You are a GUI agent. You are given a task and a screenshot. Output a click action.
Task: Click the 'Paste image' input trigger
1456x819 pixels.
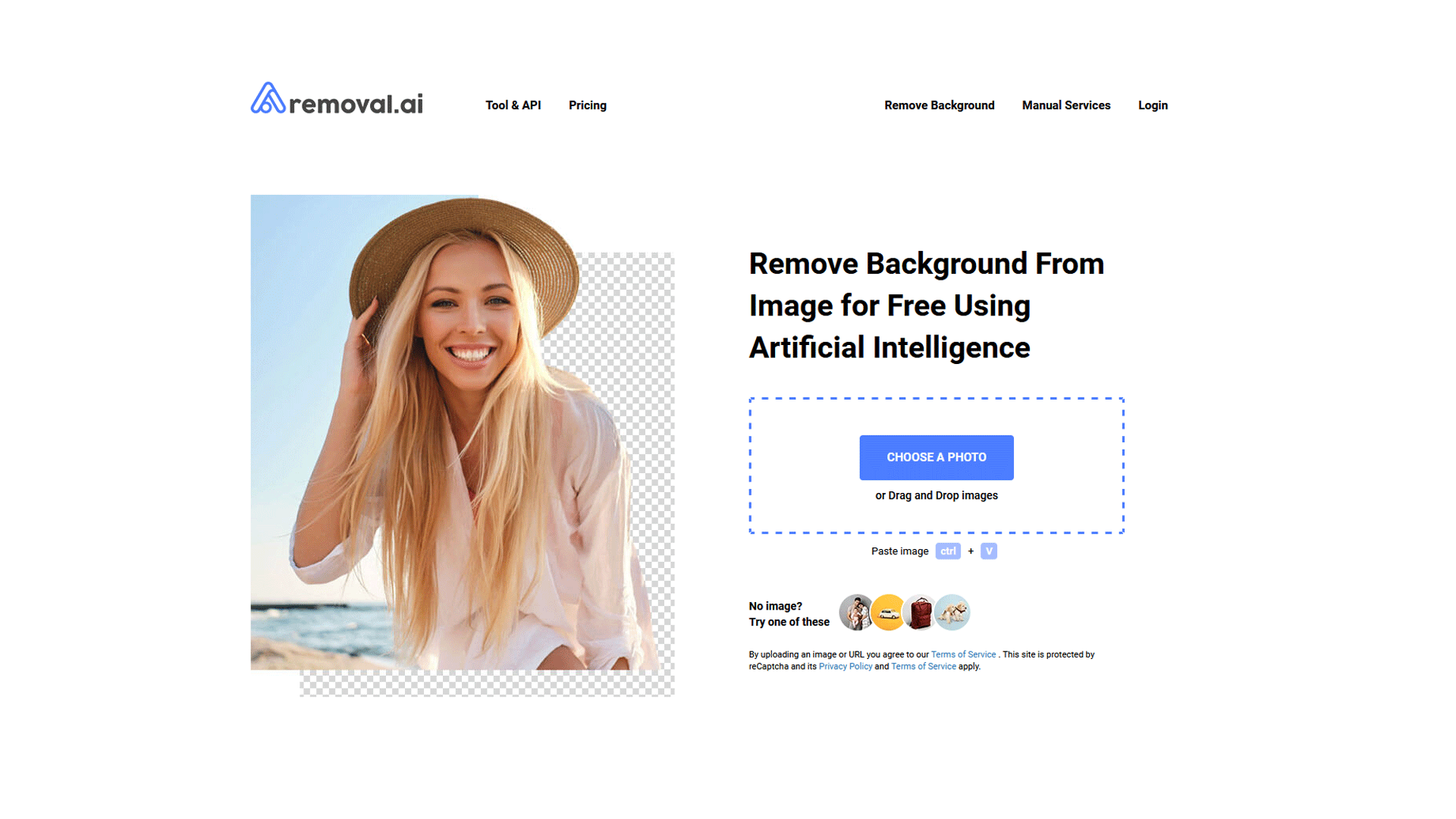(x=935, y=550)
